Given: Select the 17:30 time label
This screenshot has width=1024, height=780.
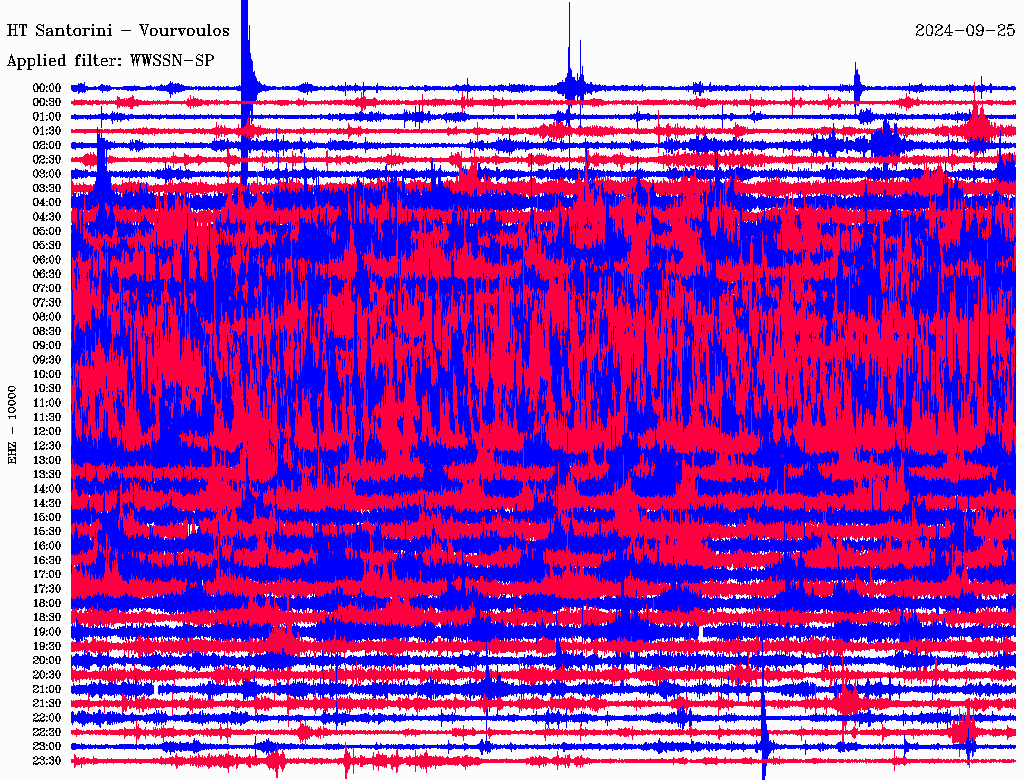Looking at the screenshot, I should 47,589.
